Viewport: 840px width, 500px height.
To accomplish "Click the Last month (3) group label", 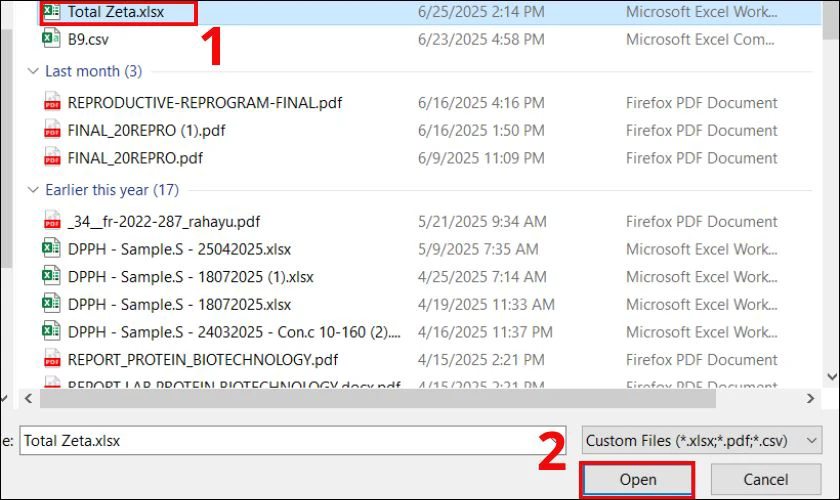I will point(94,71).
